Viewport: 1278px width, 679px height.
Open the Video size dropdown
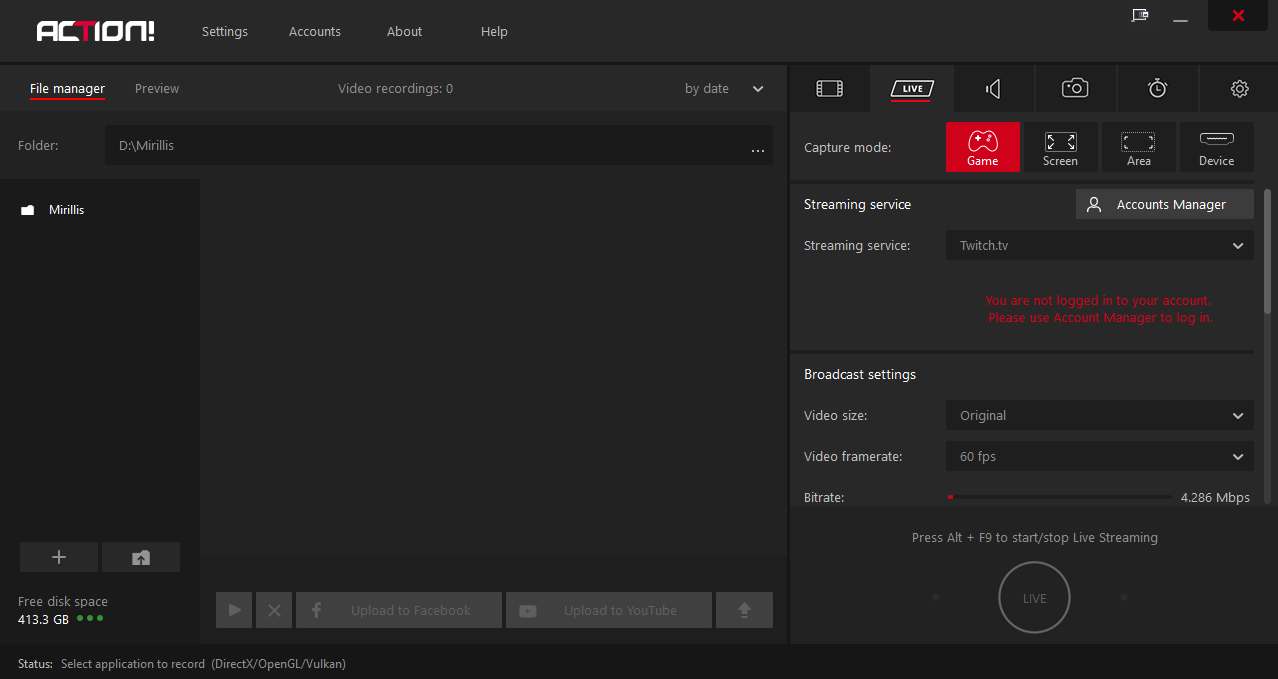coord(1100,415)
